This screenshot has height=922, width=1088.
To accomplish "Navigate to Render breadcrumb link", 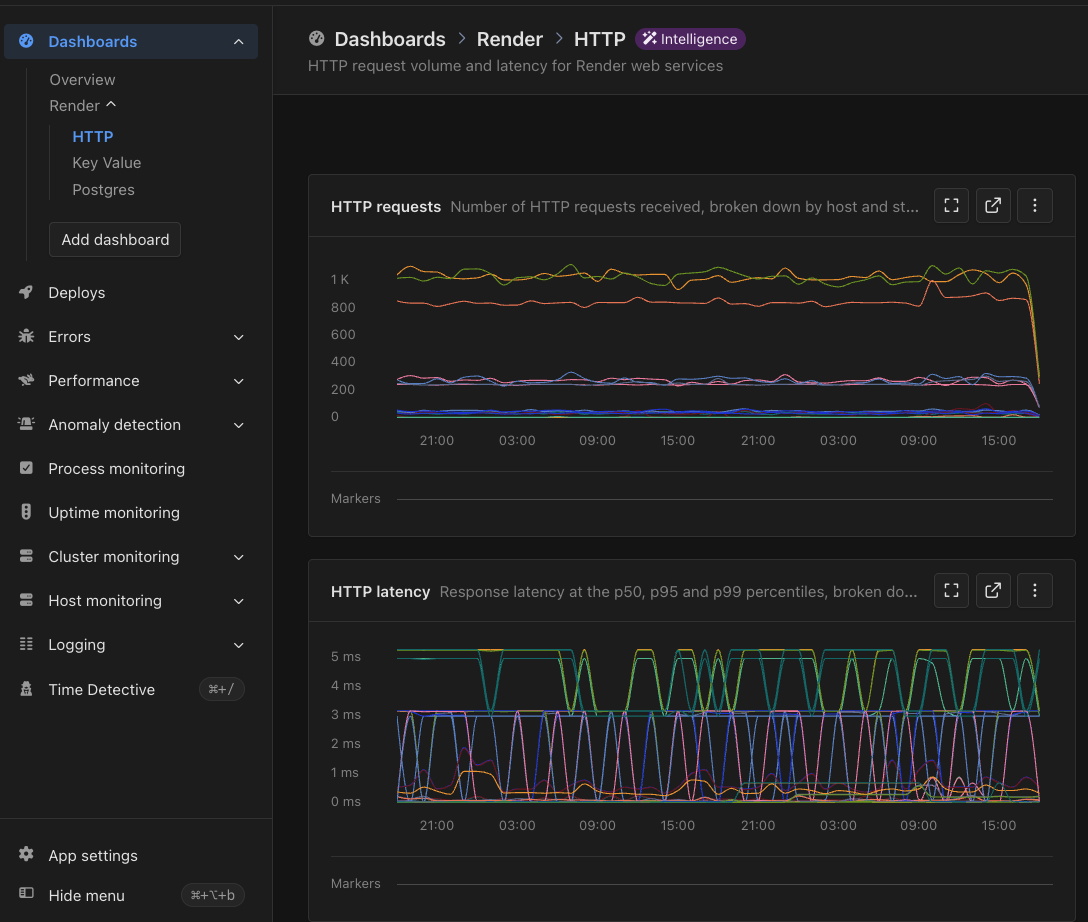I will click(509, 39).
